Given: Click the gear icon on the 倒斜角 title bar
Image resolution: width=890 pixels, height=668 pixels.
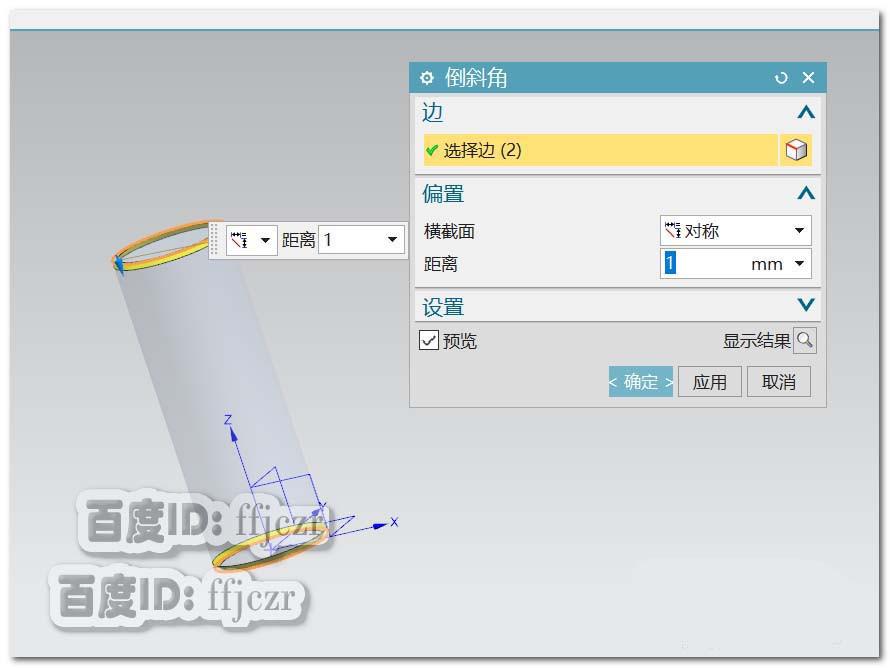Looking at the screenshot, I should click(427, 77).
